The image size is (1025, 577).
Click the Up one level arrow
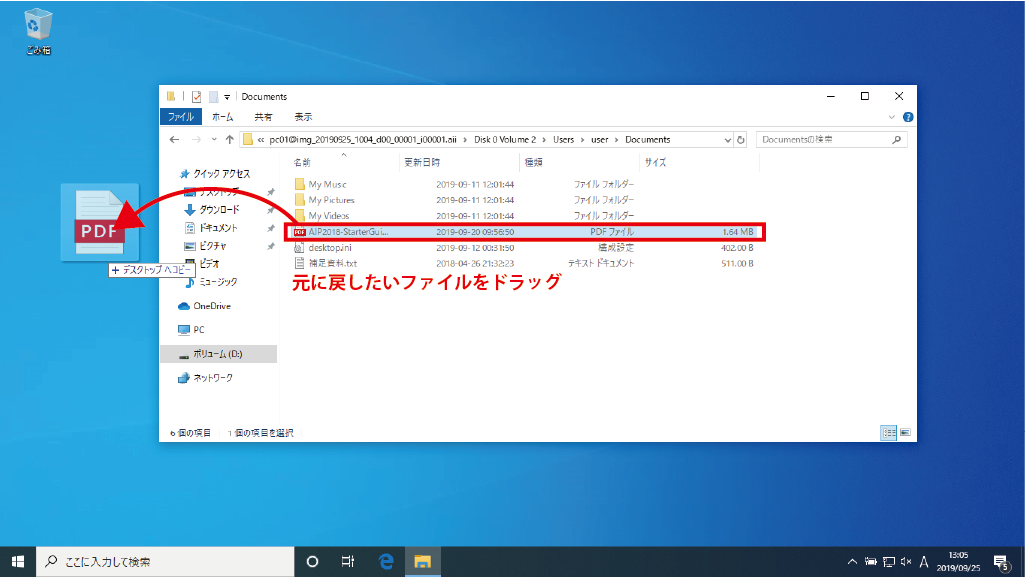point(229,140)
